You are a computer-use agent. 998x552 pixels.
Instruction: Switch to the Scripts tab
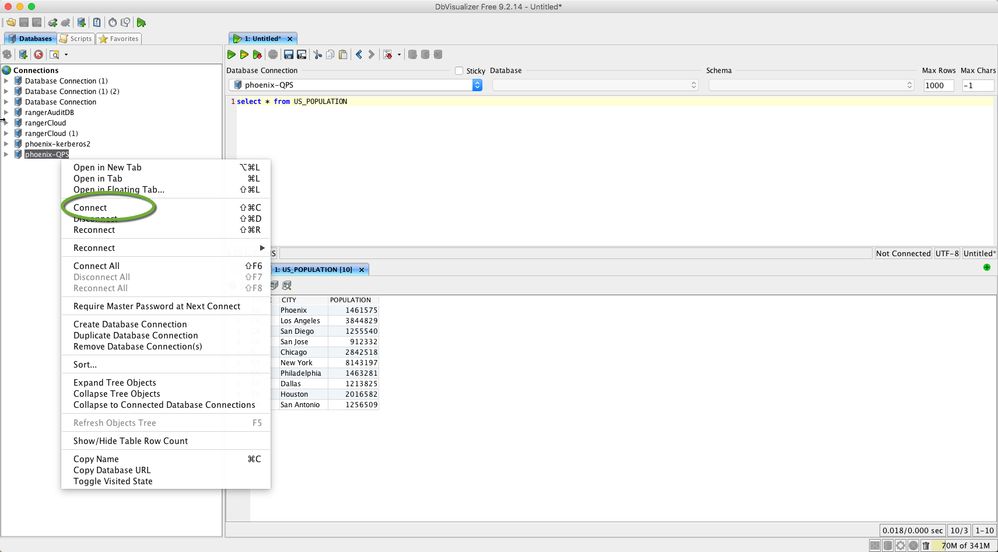(75, 39)
